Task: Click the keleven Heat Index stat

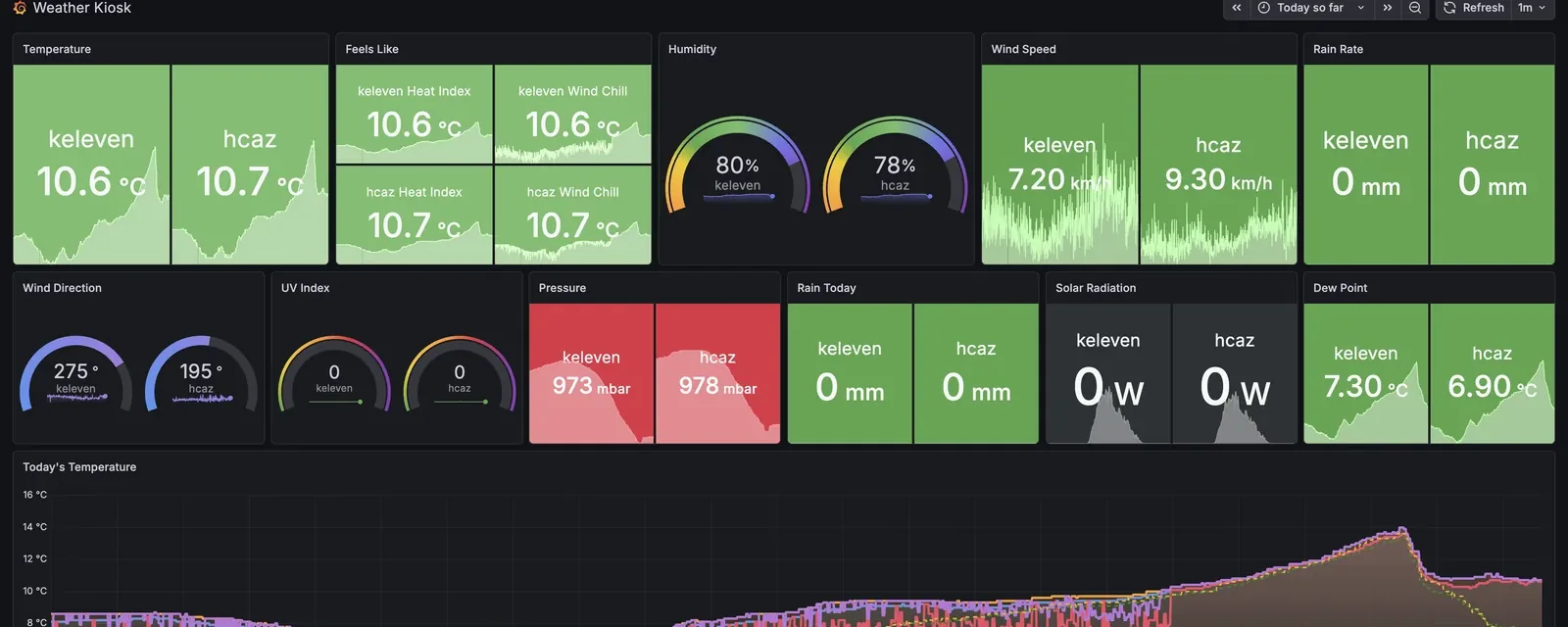Action: [x=414, y=114]
